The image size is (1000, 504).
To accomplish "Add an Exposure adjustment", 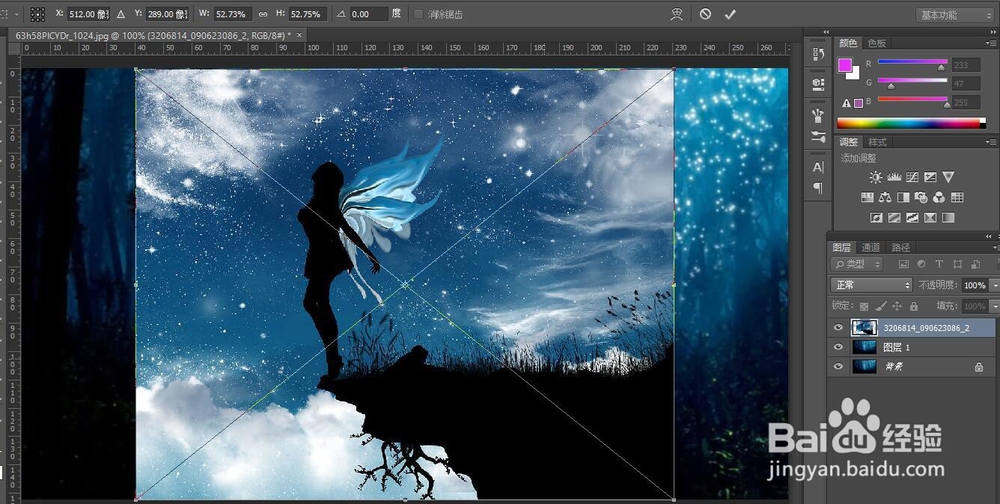I will click(x=930, y=177).
